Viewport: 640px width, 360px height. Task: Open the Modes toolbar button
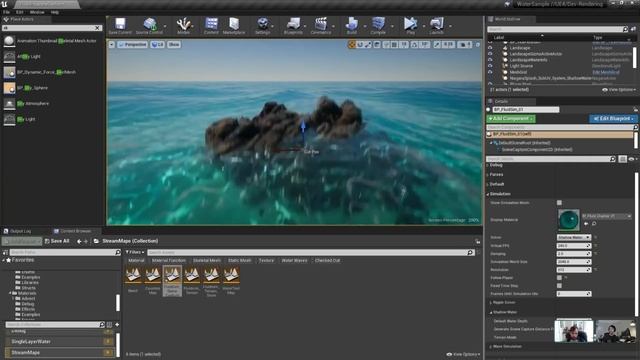click(x=183, y=26)
